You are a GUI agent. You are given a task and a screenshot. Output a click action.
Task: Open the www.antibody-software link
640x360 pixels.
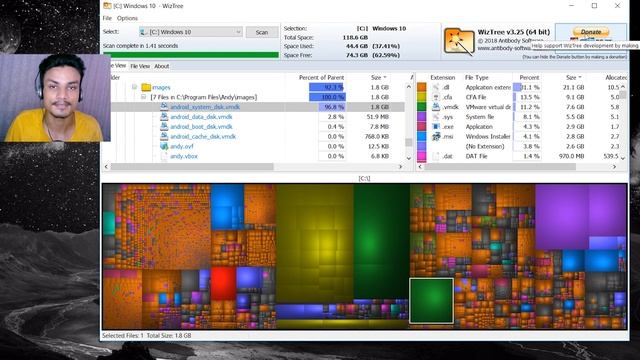504,48
